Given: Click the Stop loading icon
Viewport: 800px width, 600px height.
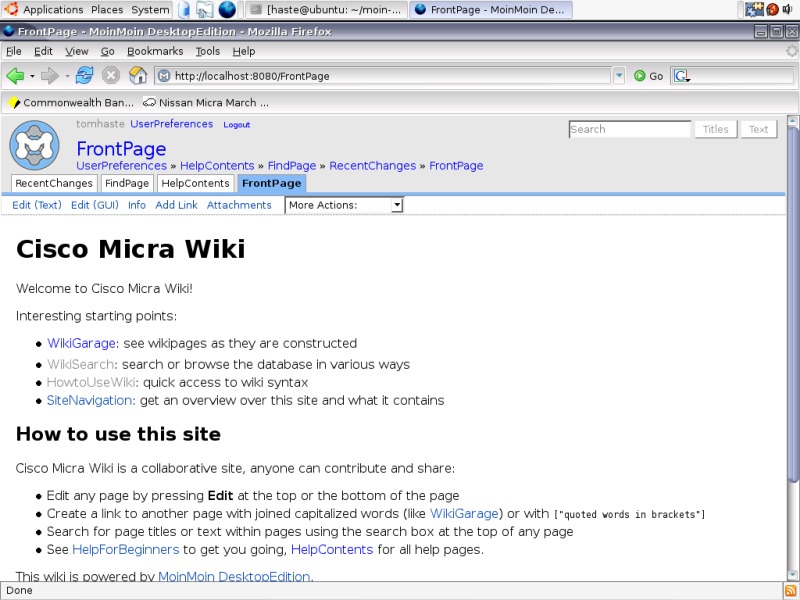Looking at the screenshot, I should click(x=110, y=76).
